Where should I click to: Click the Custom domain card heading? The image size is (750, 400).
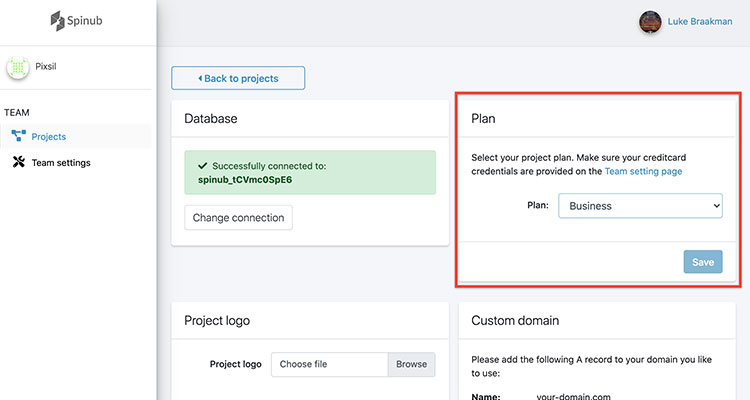tap(515, 321)
